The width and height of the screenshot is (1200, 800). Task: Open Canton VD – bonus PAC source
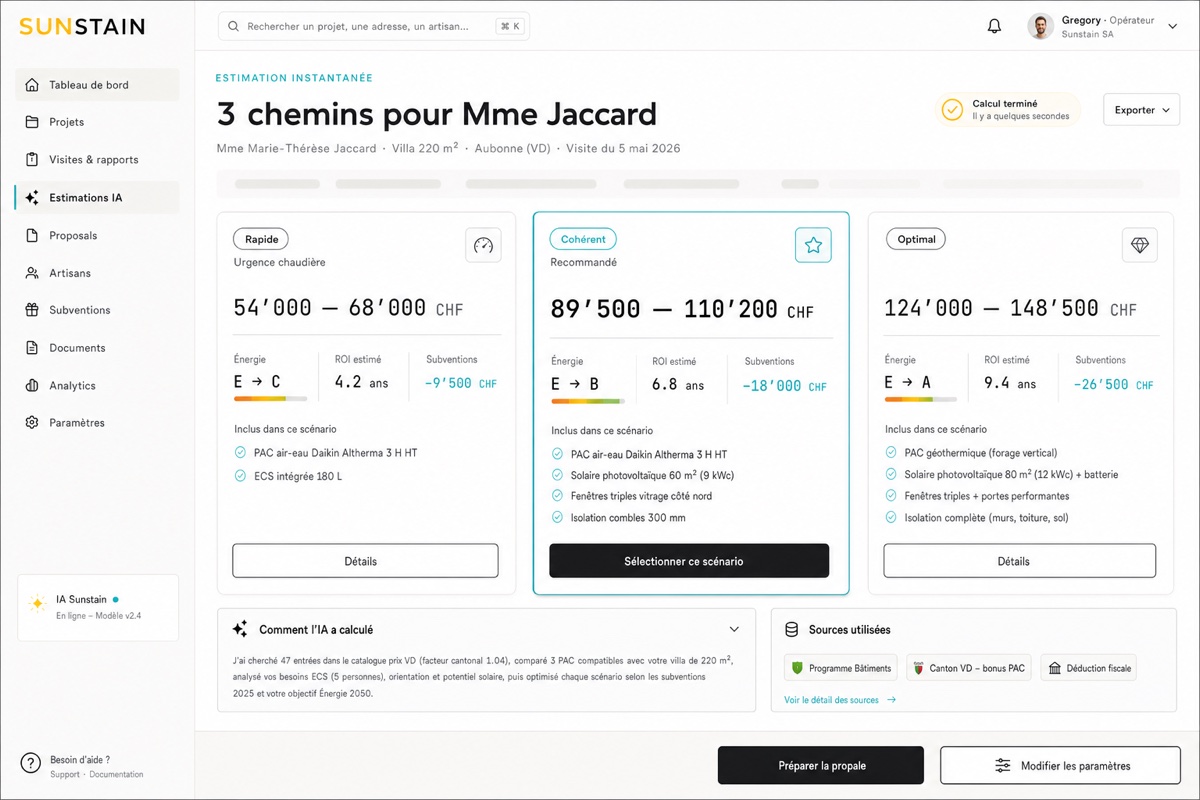(x=970, y=668)
